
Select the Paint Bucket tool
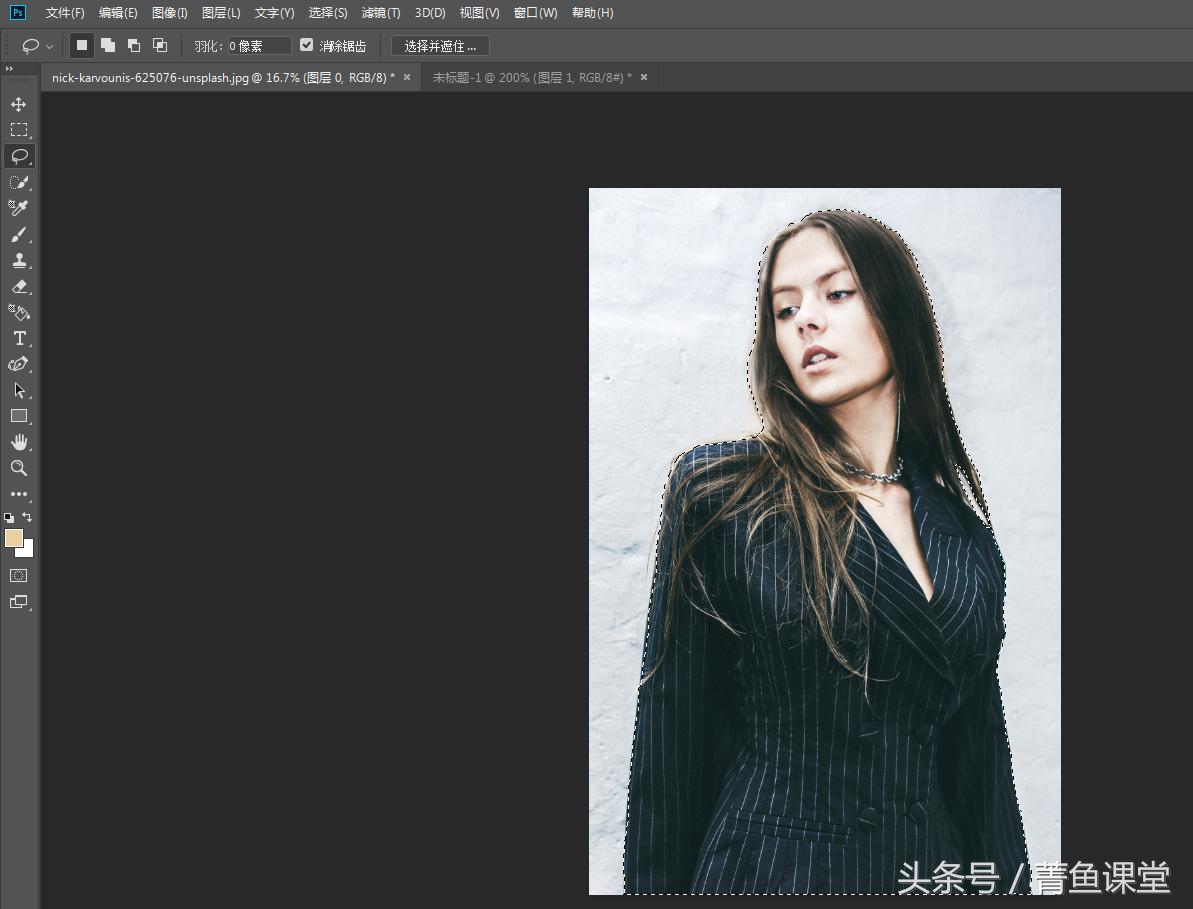[x=19, y=312]
